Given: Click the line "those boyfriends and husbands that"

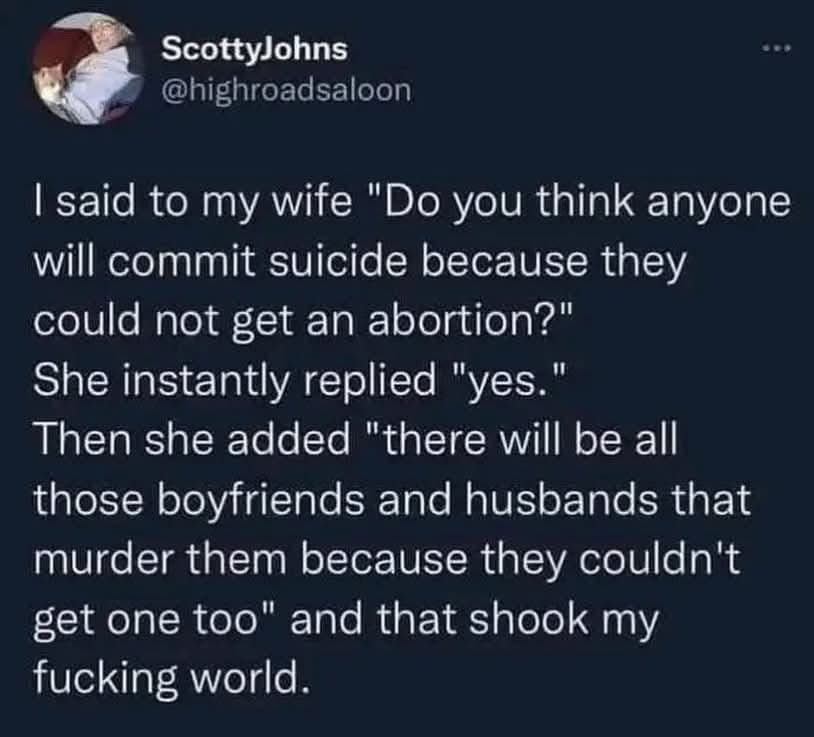Looking at the screenshot, I should click(392, 499).
